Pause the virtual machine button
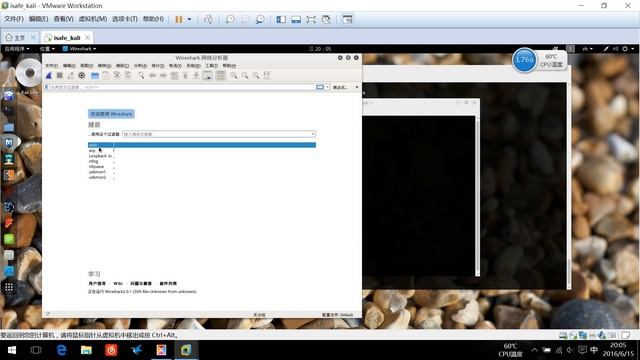640x360 pixels. pos(179,19)
